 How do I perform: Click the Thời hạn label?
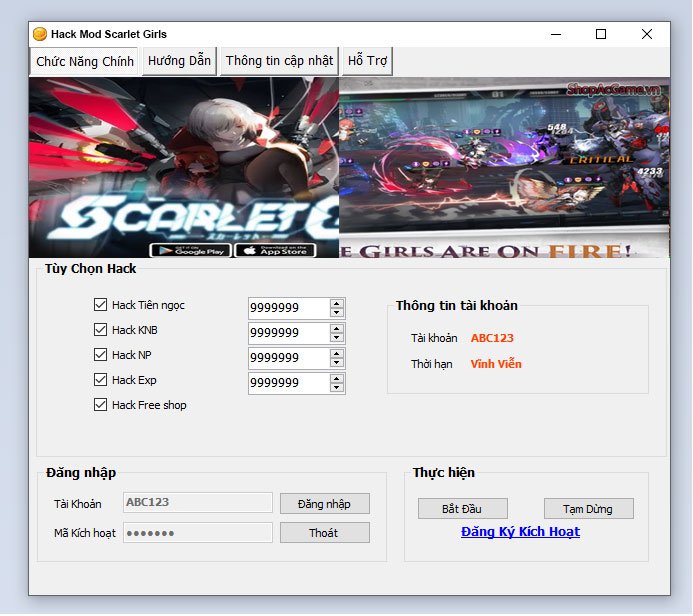click(x=431, y=364)
